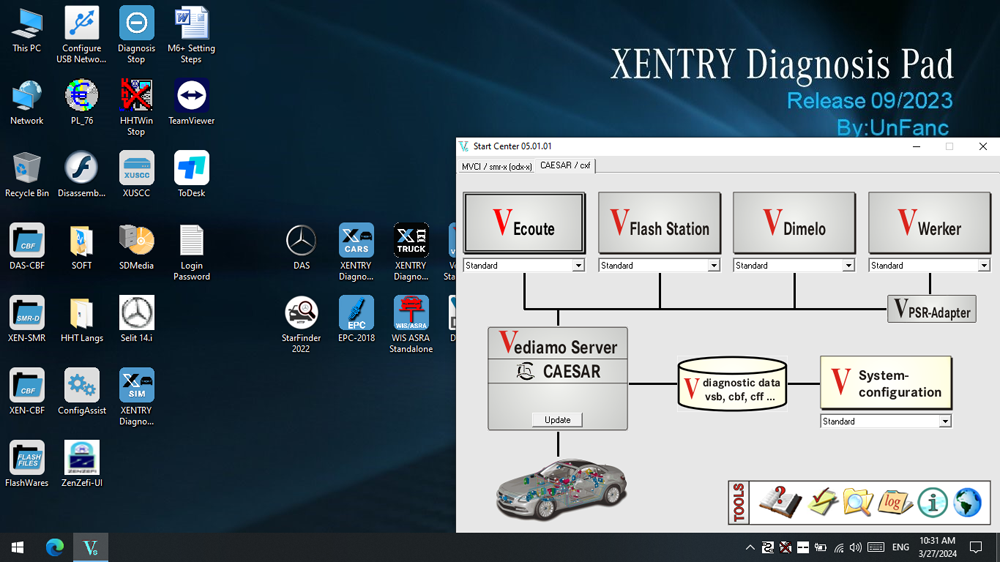Screen dimensions: 1000x562
Task: Open Flash Station
Action: pos(659,223)
